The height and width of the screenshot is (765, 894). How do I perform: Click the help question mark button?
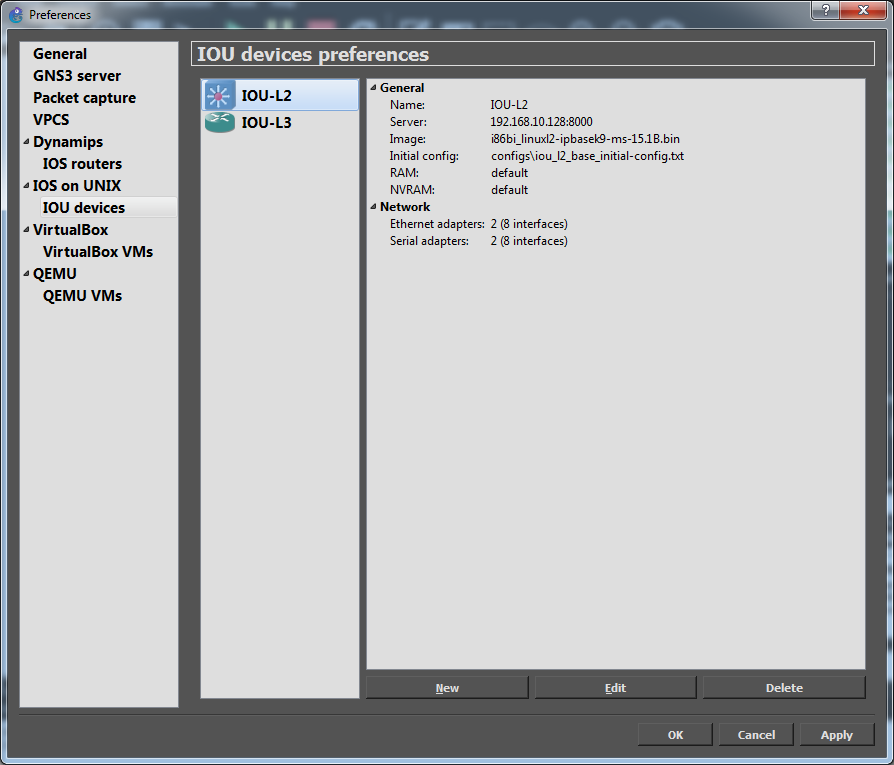(825, 10)
